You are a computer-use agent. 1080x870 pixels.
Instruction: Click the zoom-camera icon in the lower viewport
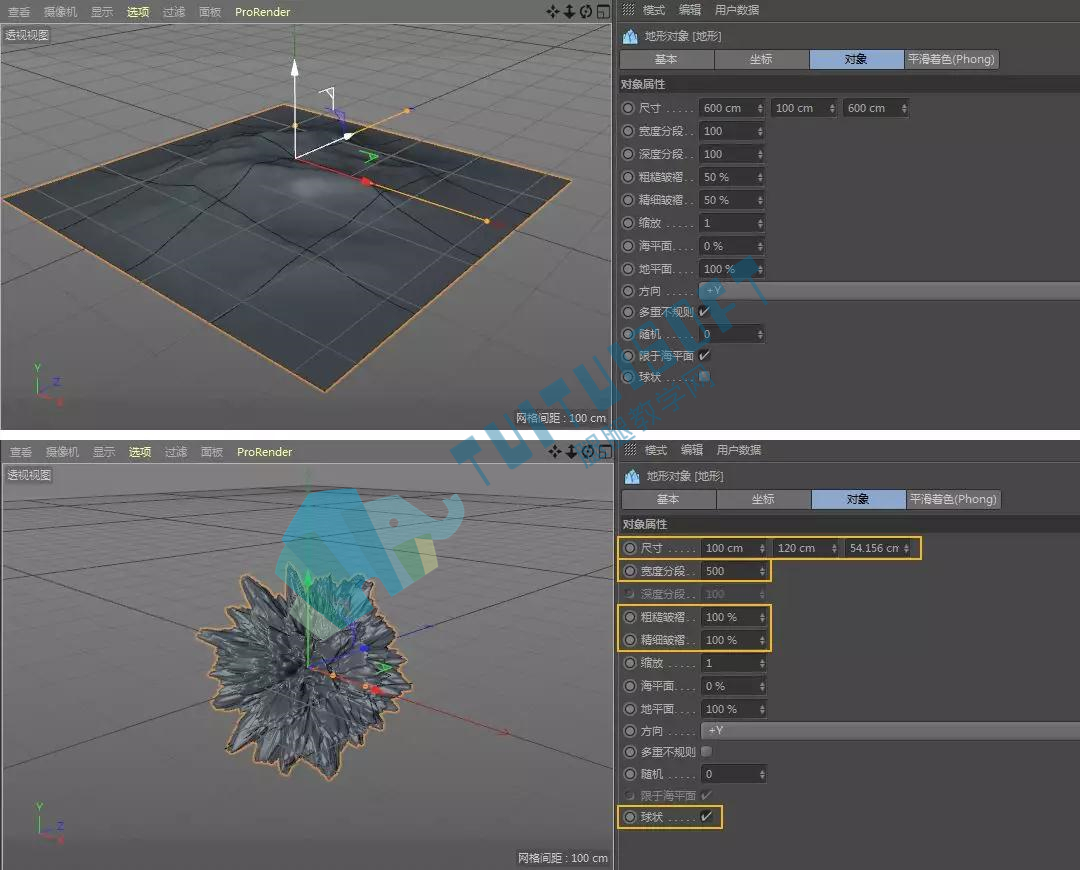[572, 452]
